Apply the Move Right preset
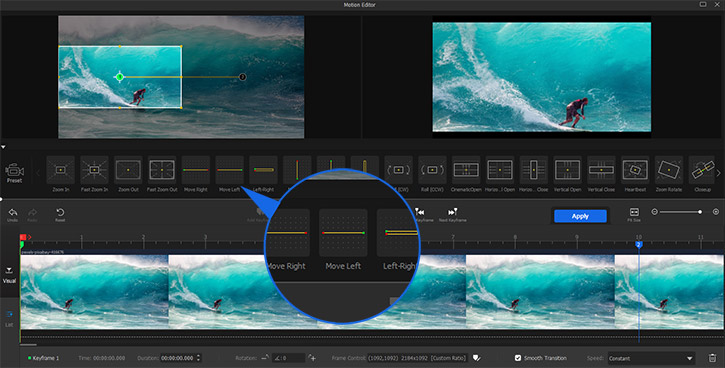The height and width of the screenshot is (368, 725). (196, 170)
